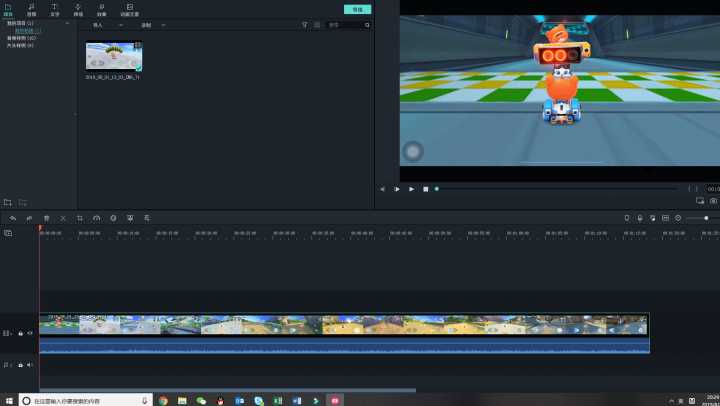
Task: Toggle lock on the video track
Action: click(21, 333)
